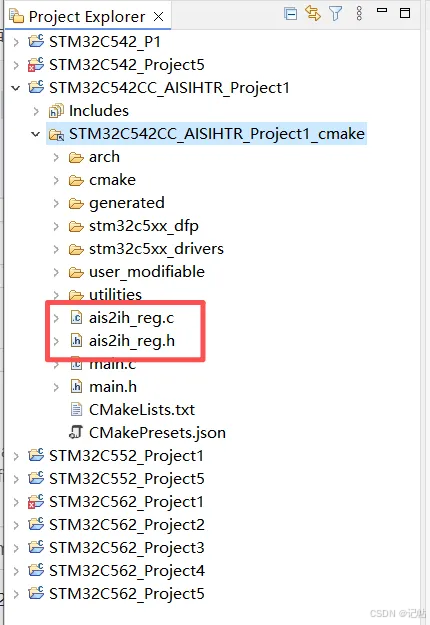Expand the Includes node
The width and height of the screenshot is (430, 625).
(36, 111)
